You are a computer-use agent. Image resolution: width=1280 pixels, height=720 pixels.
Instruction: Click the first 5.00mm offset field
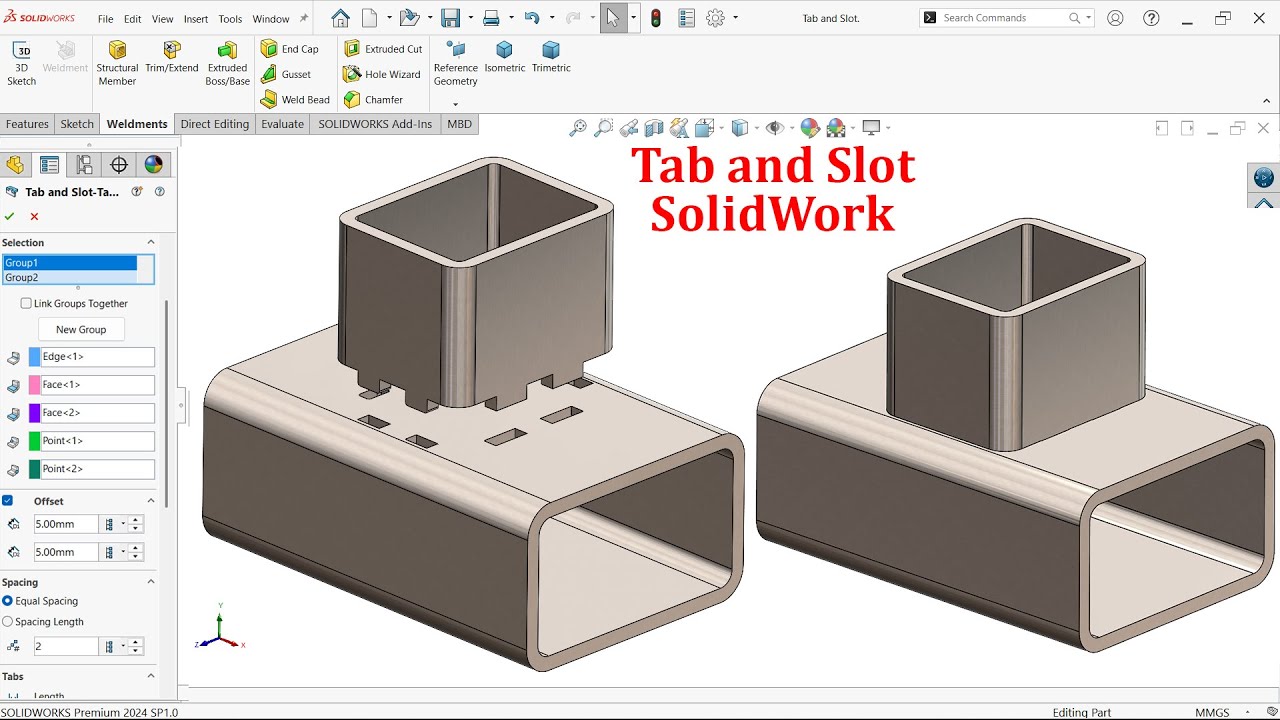[x=66, y=524]
